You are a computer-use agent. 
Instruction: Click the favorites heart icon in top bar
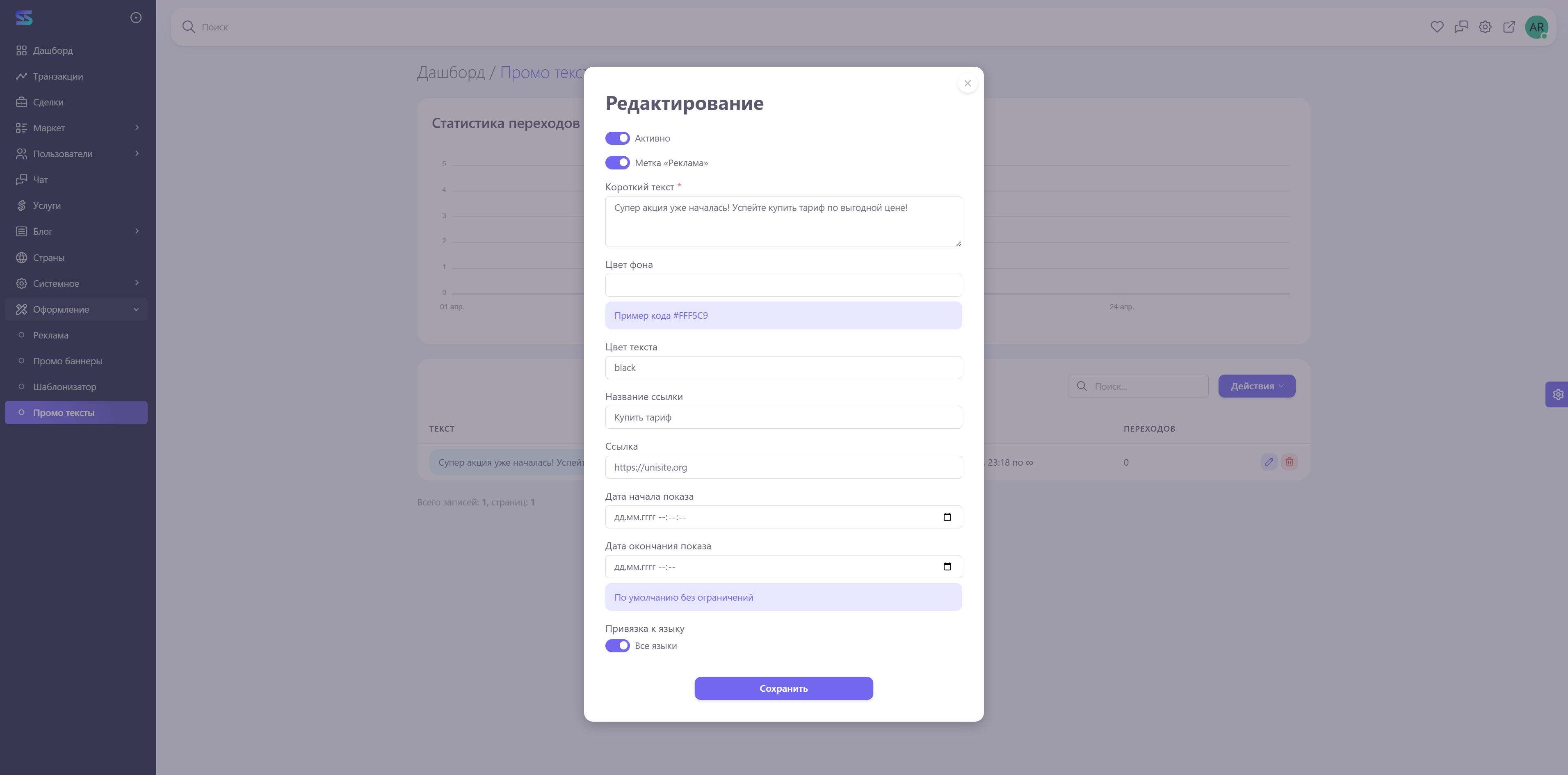click(1436, 27)
